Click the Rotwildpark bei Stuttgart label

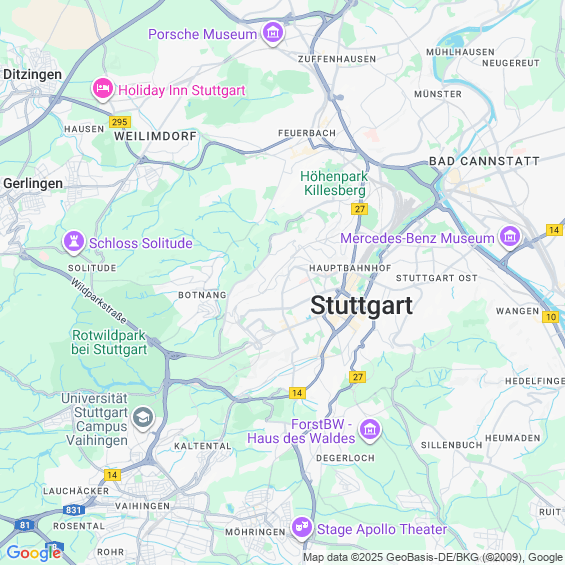(109, 342)
